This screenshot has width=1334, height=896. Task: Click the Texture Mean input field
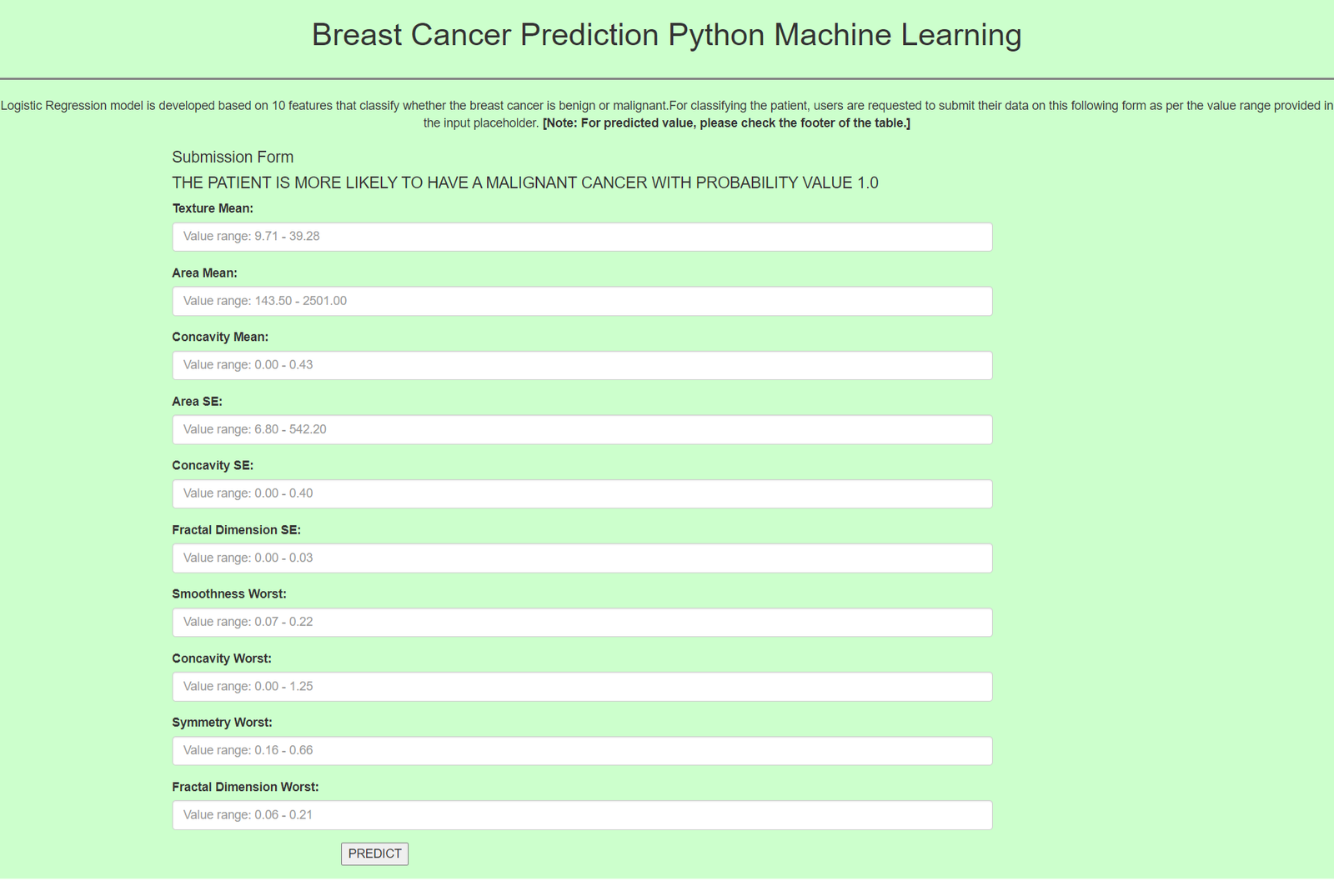[x=582, y=237]
